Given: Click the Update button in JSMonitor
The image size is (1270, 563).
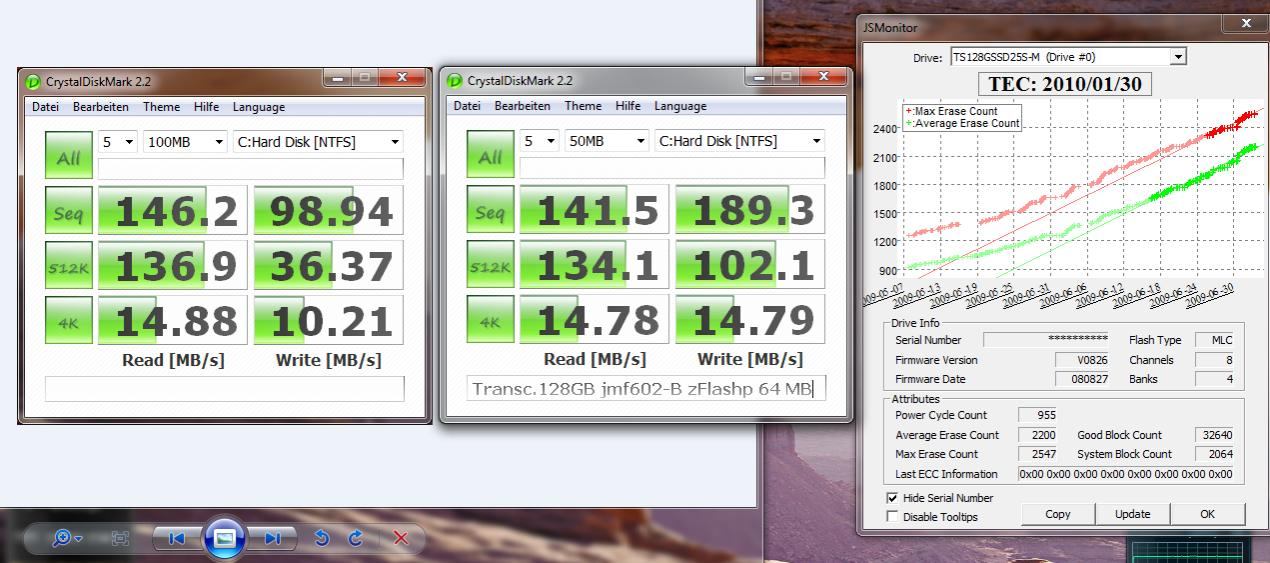Looking at the screenshot, I should pyautogui.click(x=1132, y=514).
